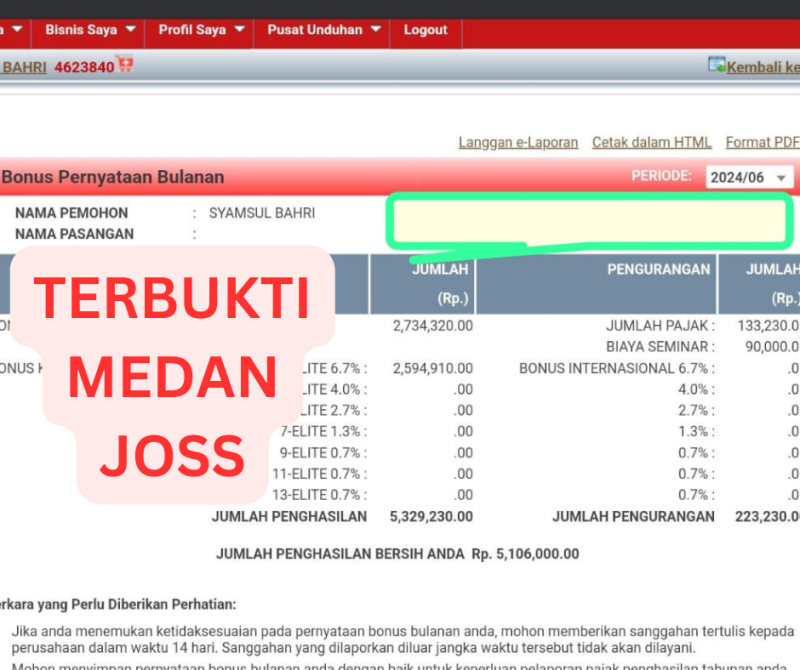Click the member number 4623840
The image size is (800, 670).
click(x=84, y=67)
